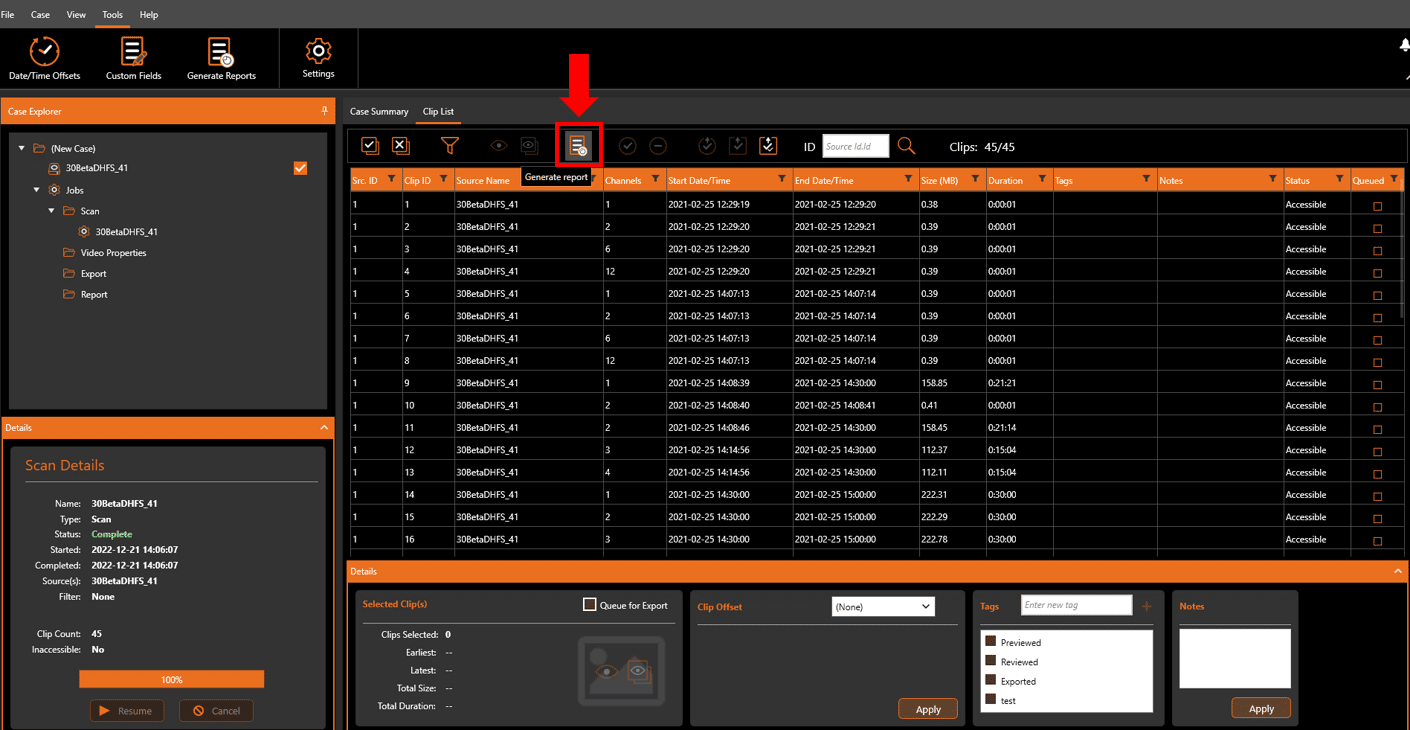Open the Help menu

point(149,15)
